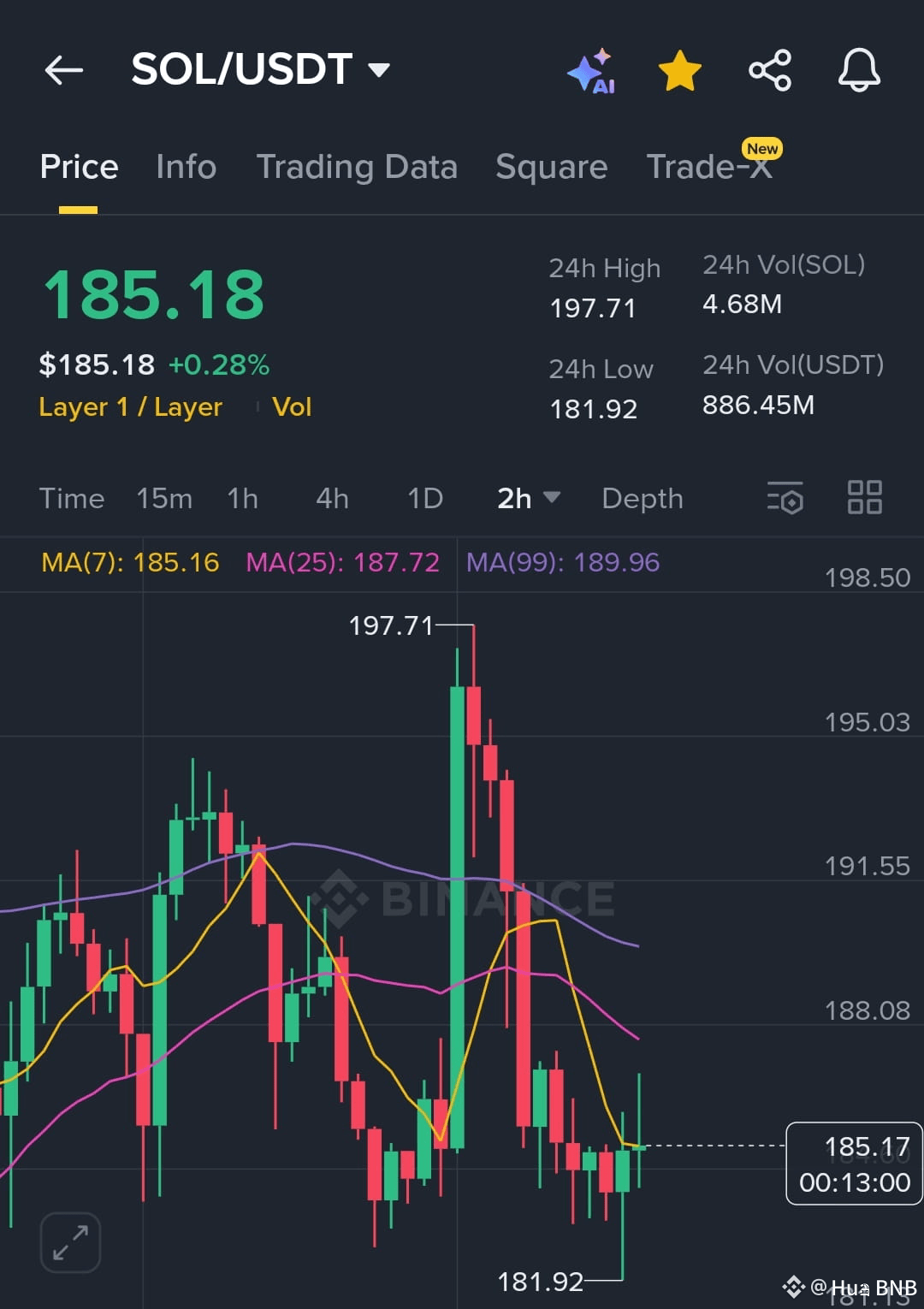Tap the yellow Vol tag link

coord(292,407)
